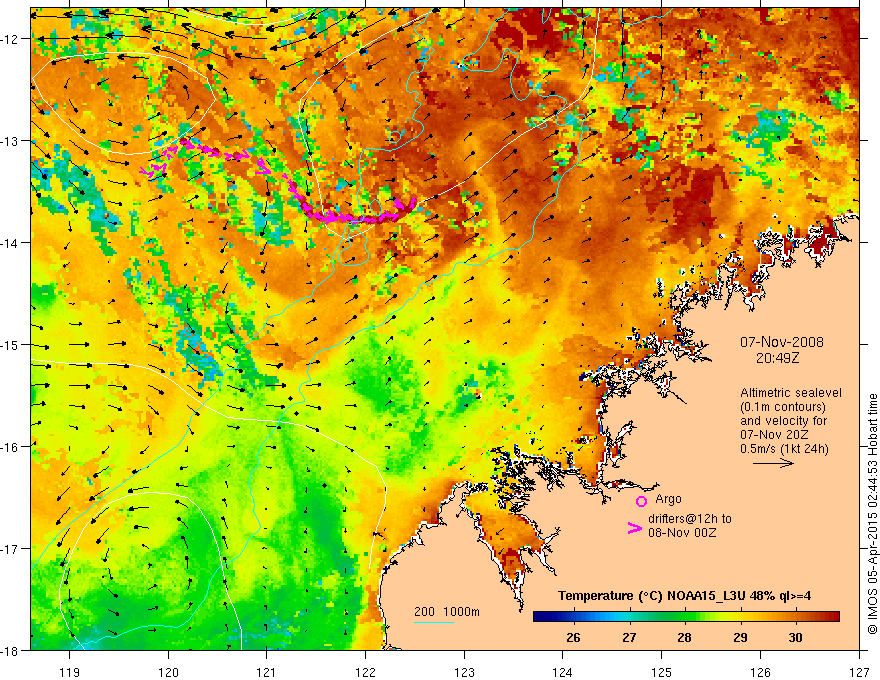The width and height of the screenshot is (880, 680).
Task: Click the 124 longitude axis label
Action: tap(563, 672)
